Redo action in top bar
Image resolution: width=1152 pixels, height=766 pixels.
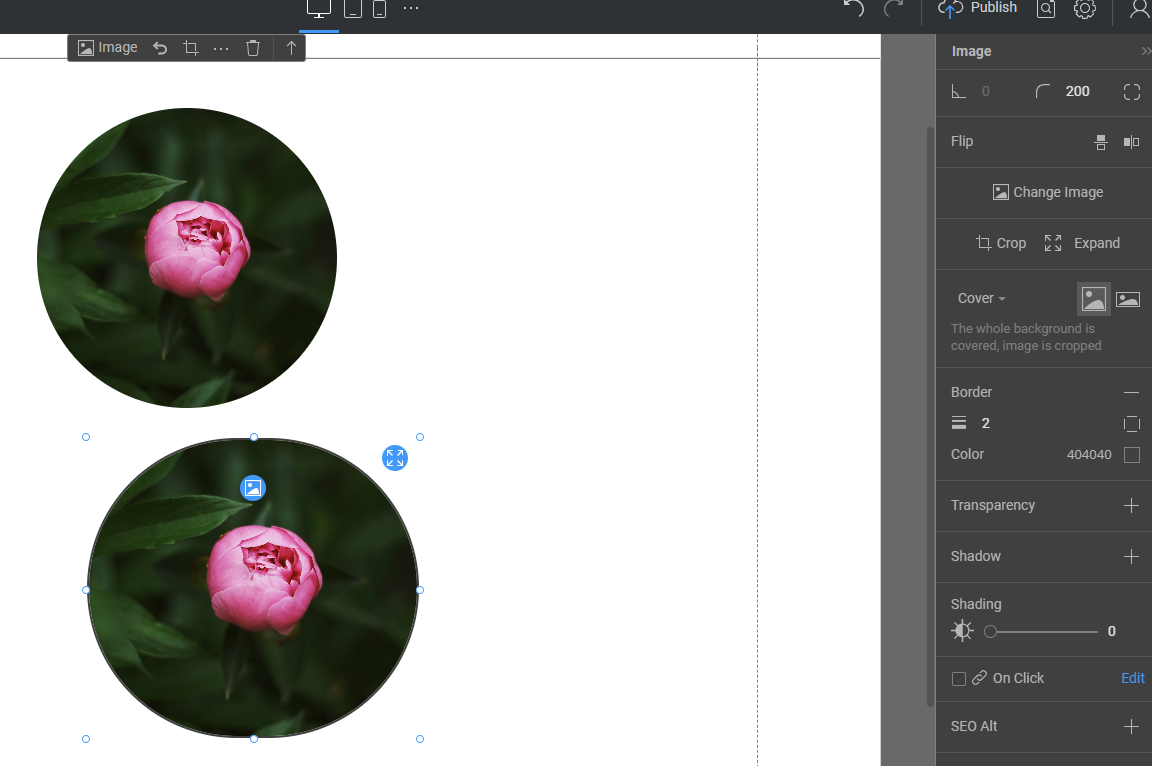pyautogui.click(x=893, y=8)
